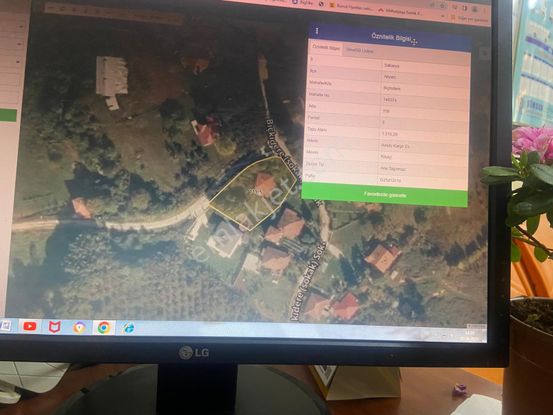Click the orange-icon bookmark in bookmarks bar
553x415 pixels.
point(350,6)
